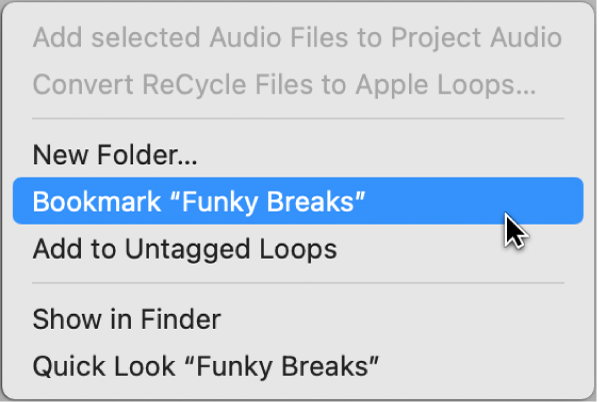Open Show in Finder option

tap(298, 319)
